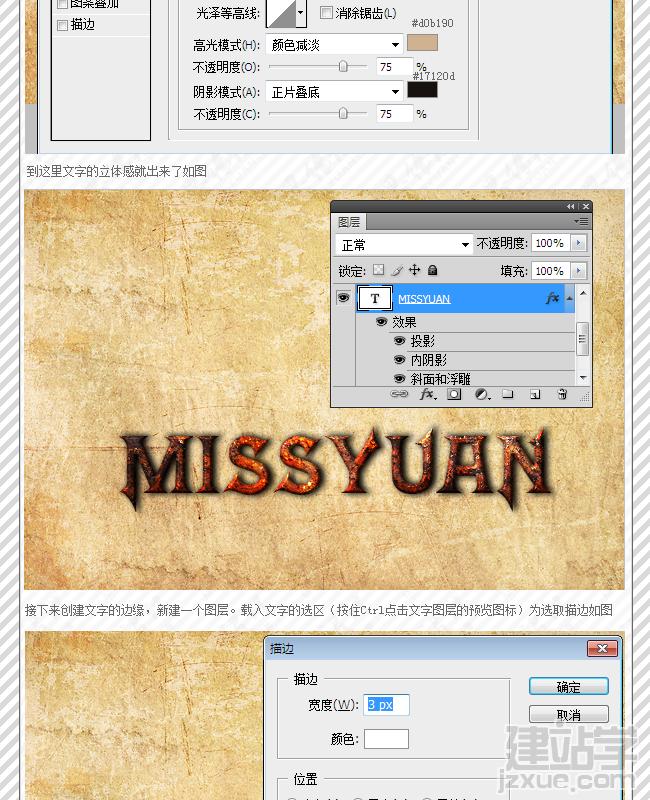Create new fill or adjustment layer icon
650x800 pixels.
pyautogui.click(x=482, y=394)
